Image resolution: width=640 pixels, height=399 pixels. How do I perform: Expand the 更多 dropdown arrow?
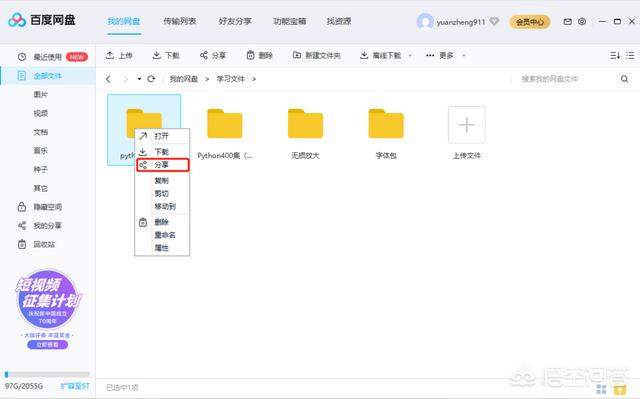point(463,55)
